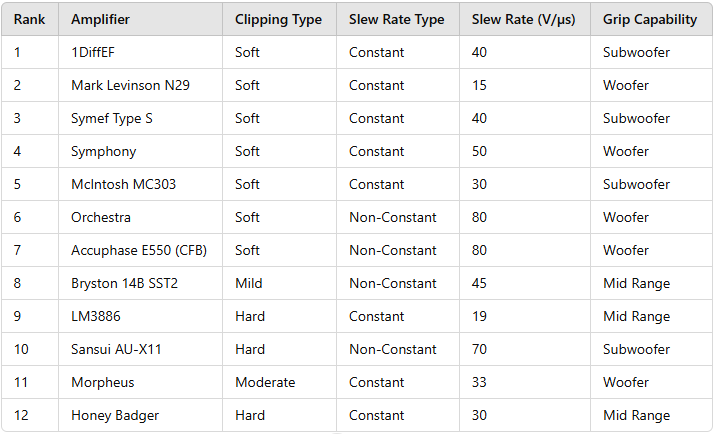Image resolution: width=713 pixels, height=434 pixels.
Task: Click rank number 12
Action: pyautogui.click(x=21, y=415)
